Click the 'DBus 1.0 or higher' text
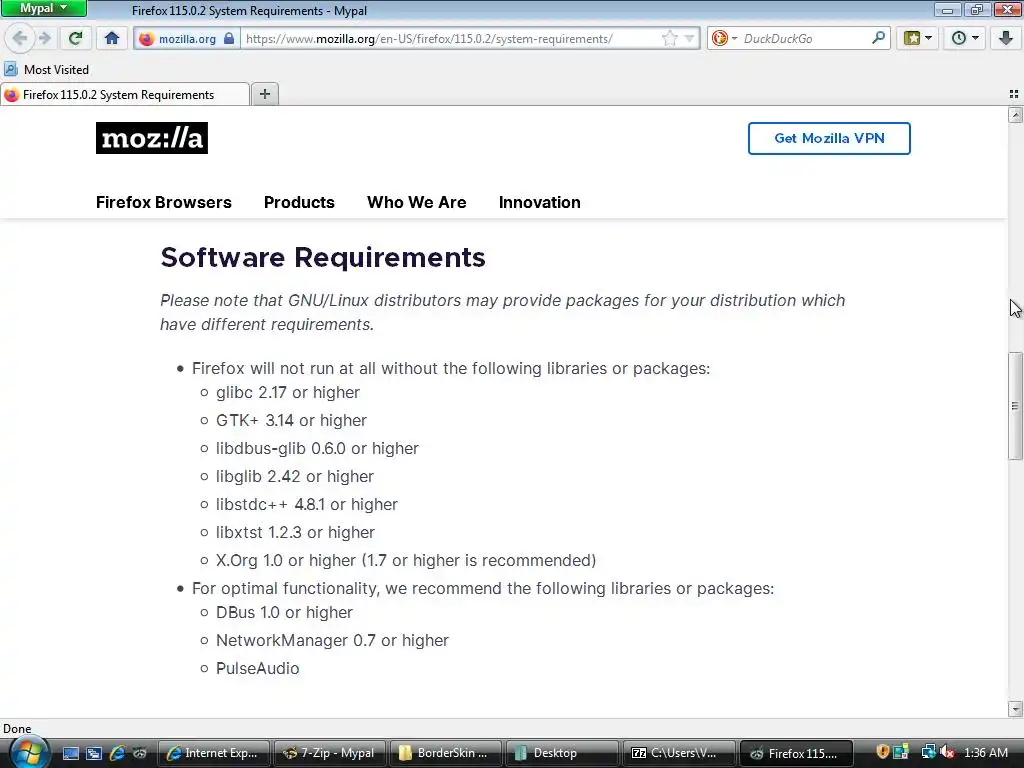The width and height of the screenshot is (1024, 768). (284, 613)
